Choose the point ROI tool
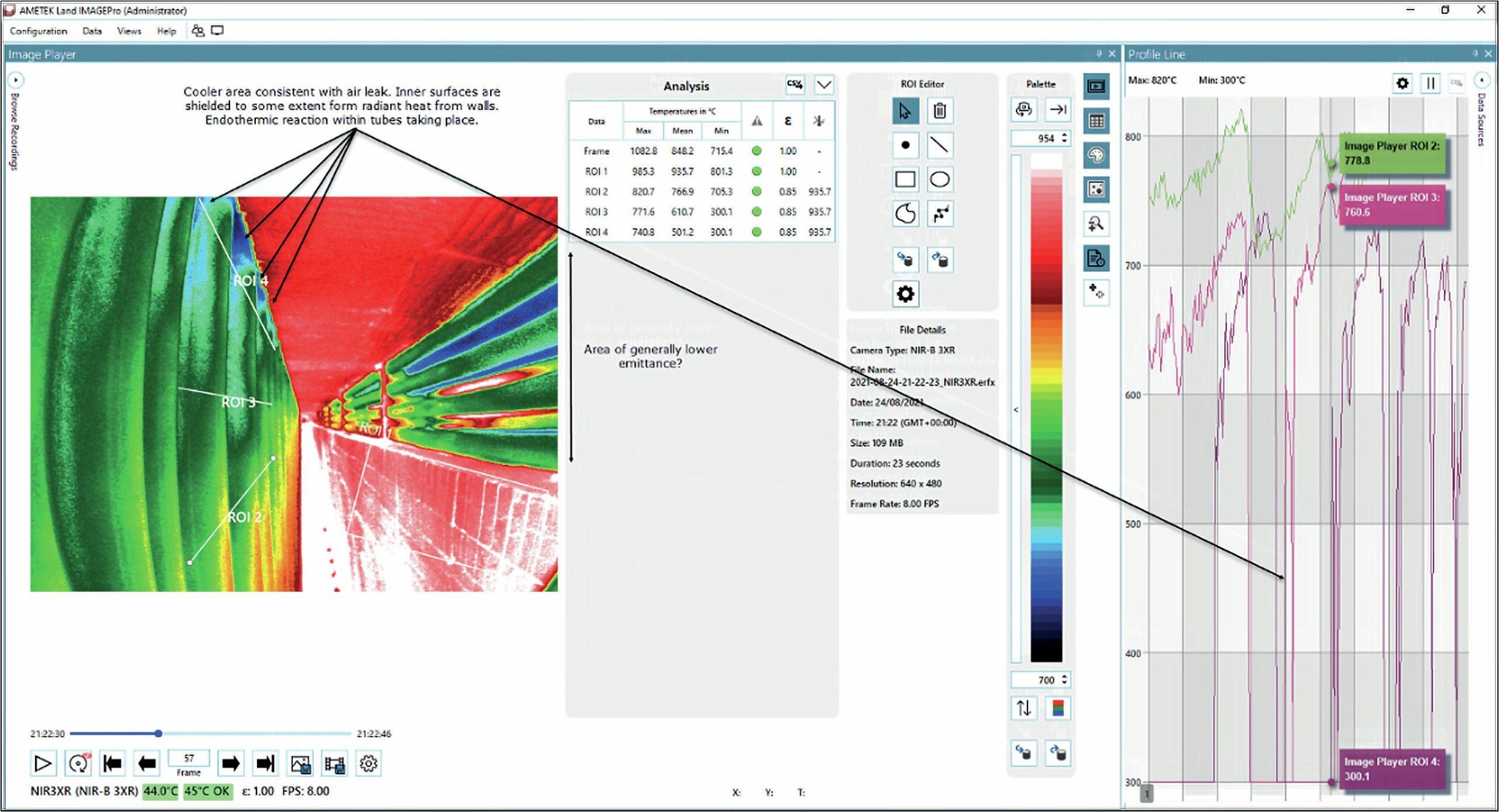Image resolution: width=1499 pixels, height=812 pixels. (x=905, y=145)
